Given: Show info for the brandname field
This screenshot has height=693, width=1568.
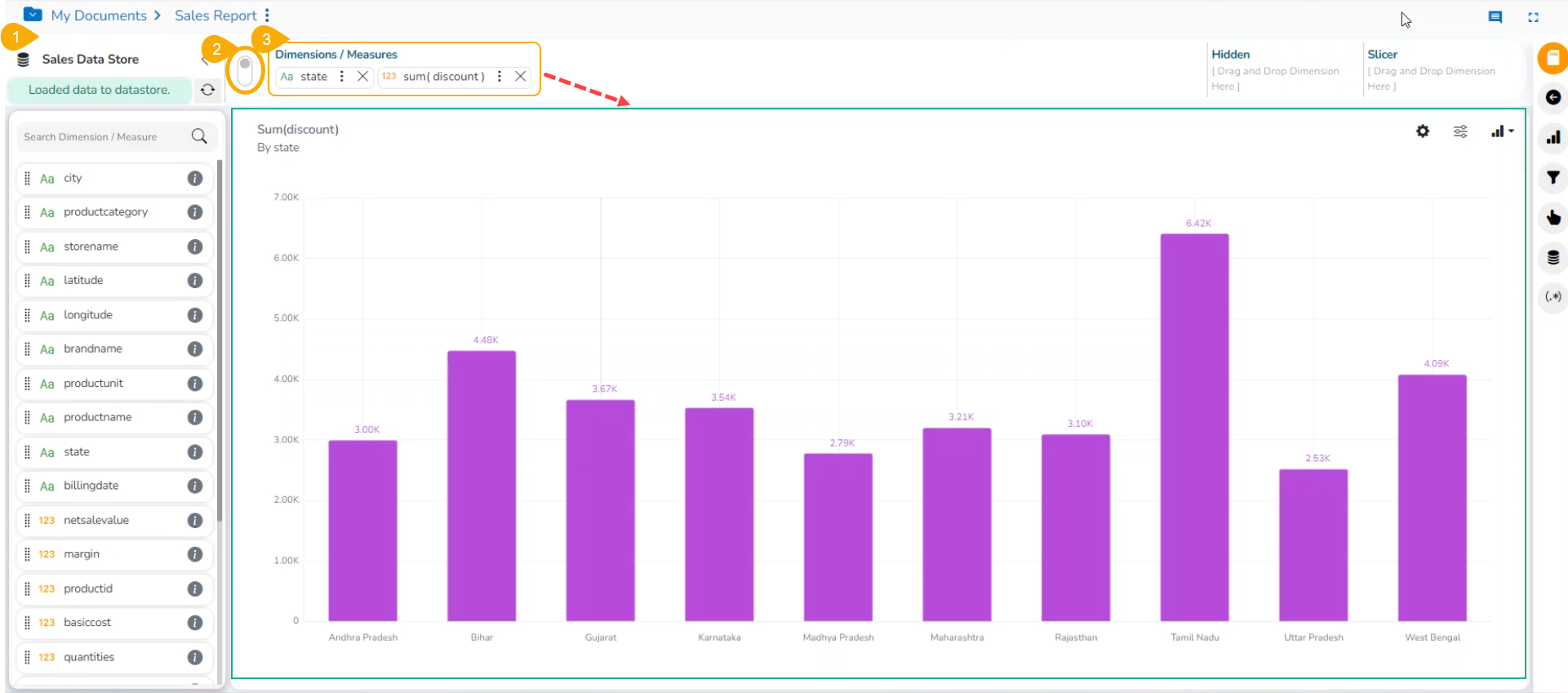Looking at the screenshot, I should (x=195, y=349).
